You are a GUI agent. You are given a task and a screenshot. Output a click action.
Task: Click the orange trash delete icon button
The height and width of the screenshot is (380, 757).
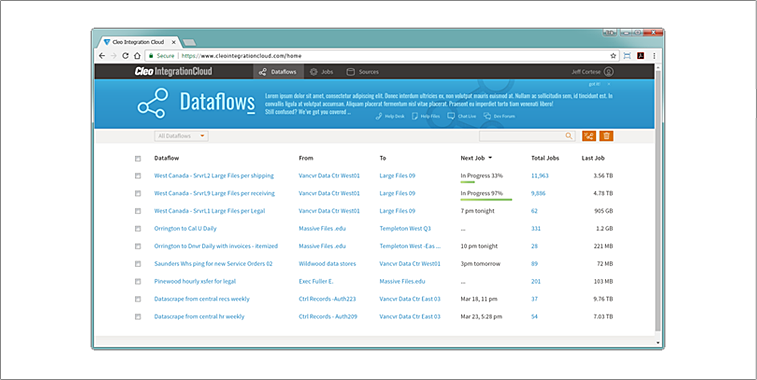point(606,136)
